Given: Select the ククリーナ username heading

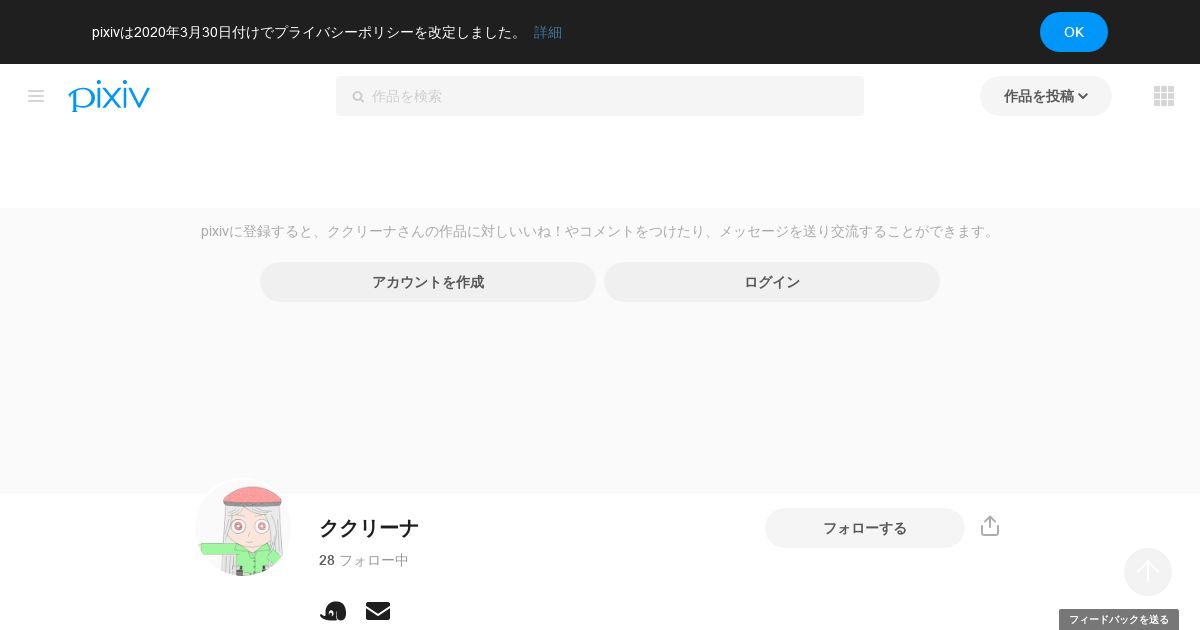Looking at the screenshot, I should tap(369, 528).
